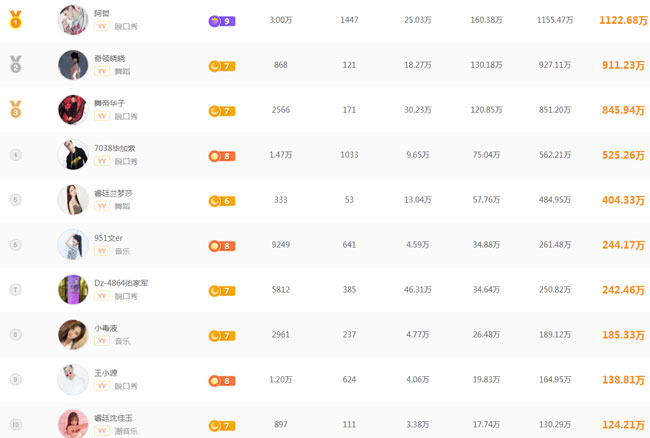Click the level 7 badge for 睿廷沈佳玉
The image size is (650, 438).
(222, 426)
